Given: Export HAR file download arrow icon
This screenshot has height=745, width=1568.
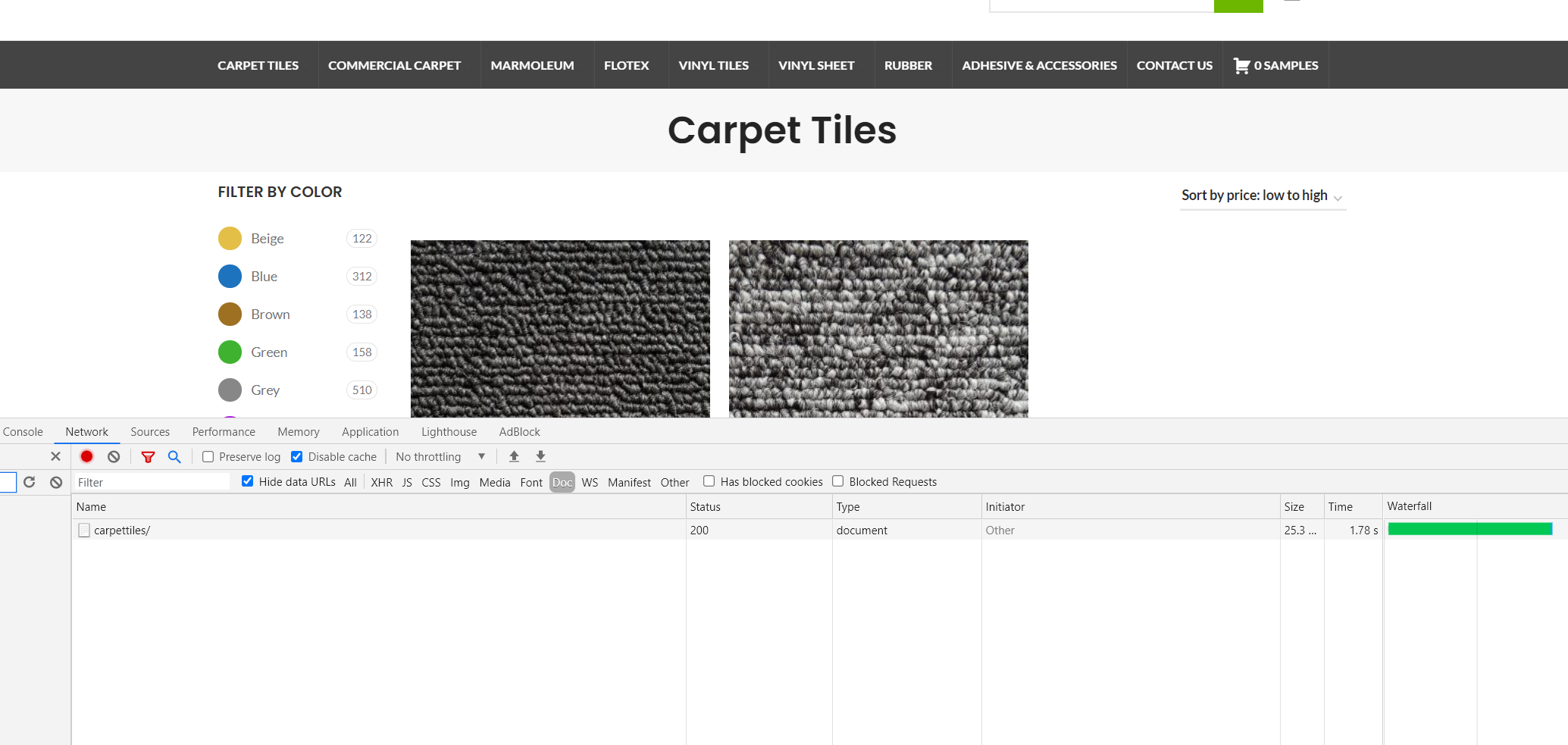Looking at the screenshot, I should [540, 456].
